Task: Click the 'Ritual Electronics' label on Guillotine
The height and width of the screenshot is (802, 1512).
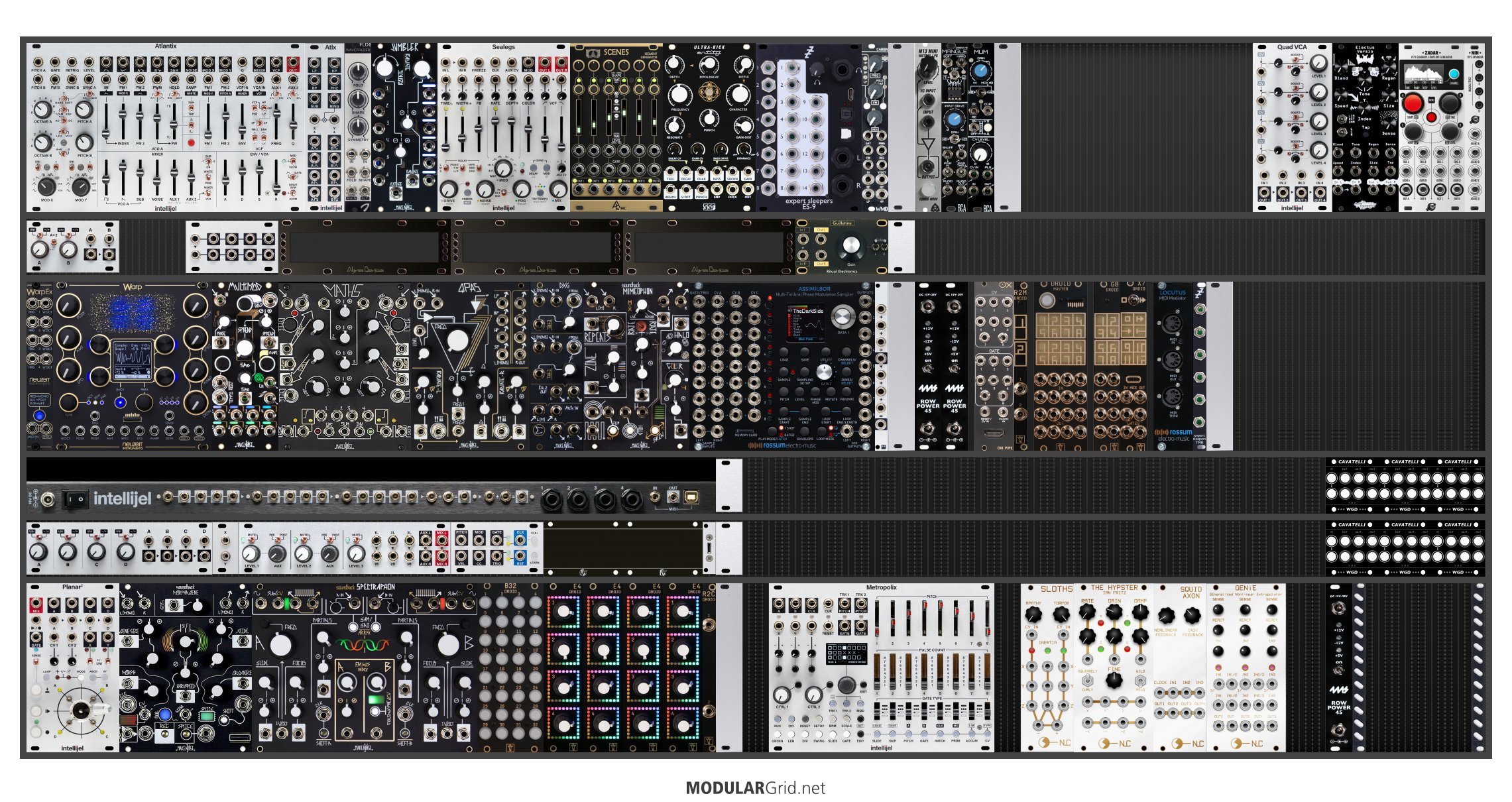Action: pos(842,271)
